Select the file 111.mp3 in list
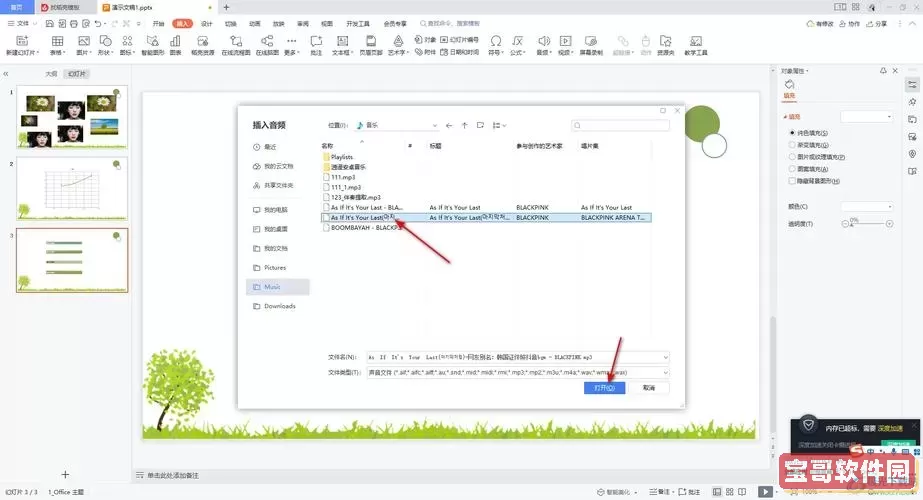 [343, 177]
